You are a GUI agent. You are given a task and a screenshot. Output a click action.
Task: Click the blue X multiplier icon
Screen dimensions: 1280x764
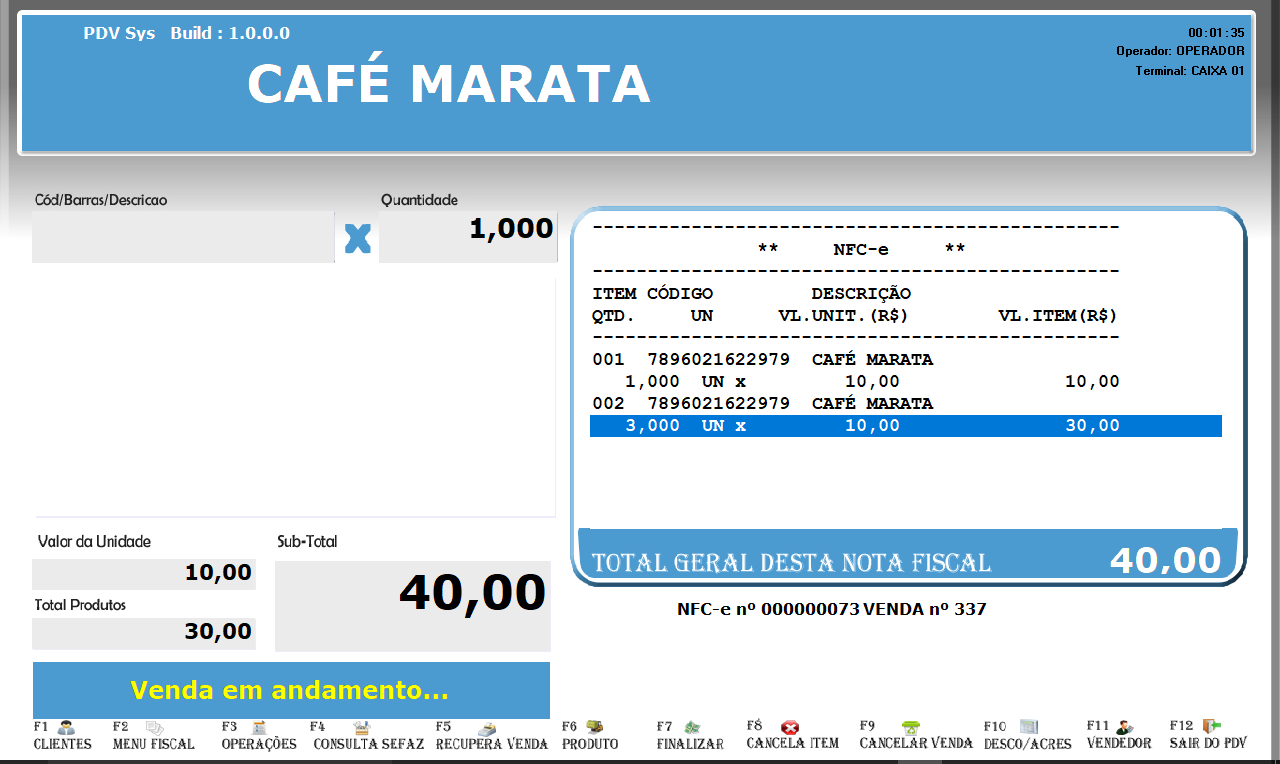[357, 238]
